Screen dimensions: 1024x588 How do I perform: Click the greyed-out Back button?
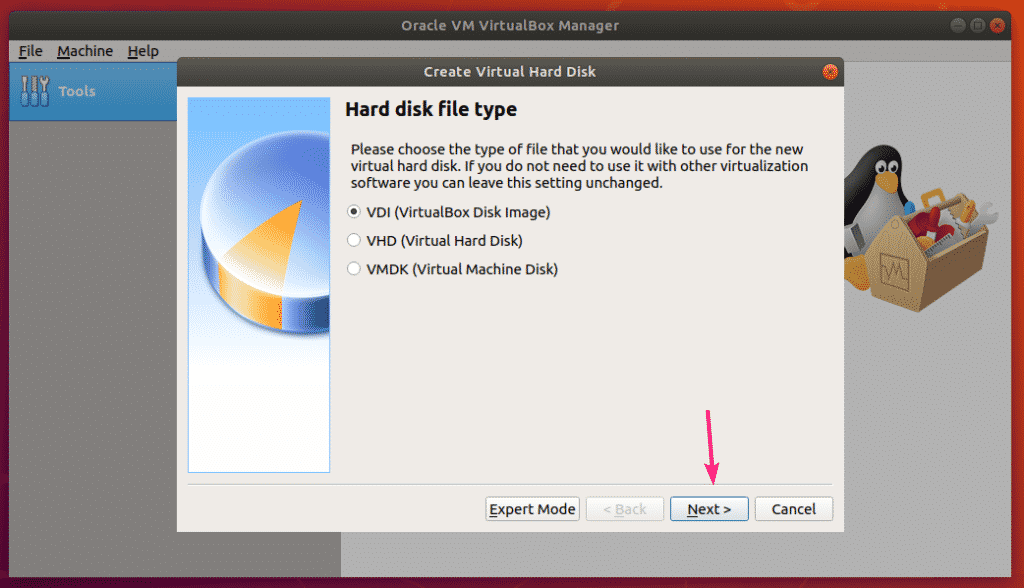[x=624, y=509]
